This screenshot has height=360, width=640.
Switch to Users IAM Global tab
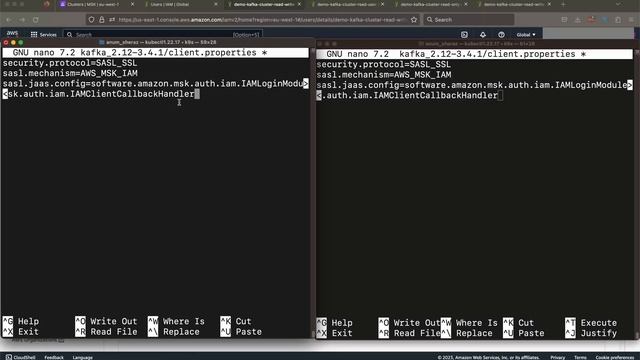coord(169,4)
